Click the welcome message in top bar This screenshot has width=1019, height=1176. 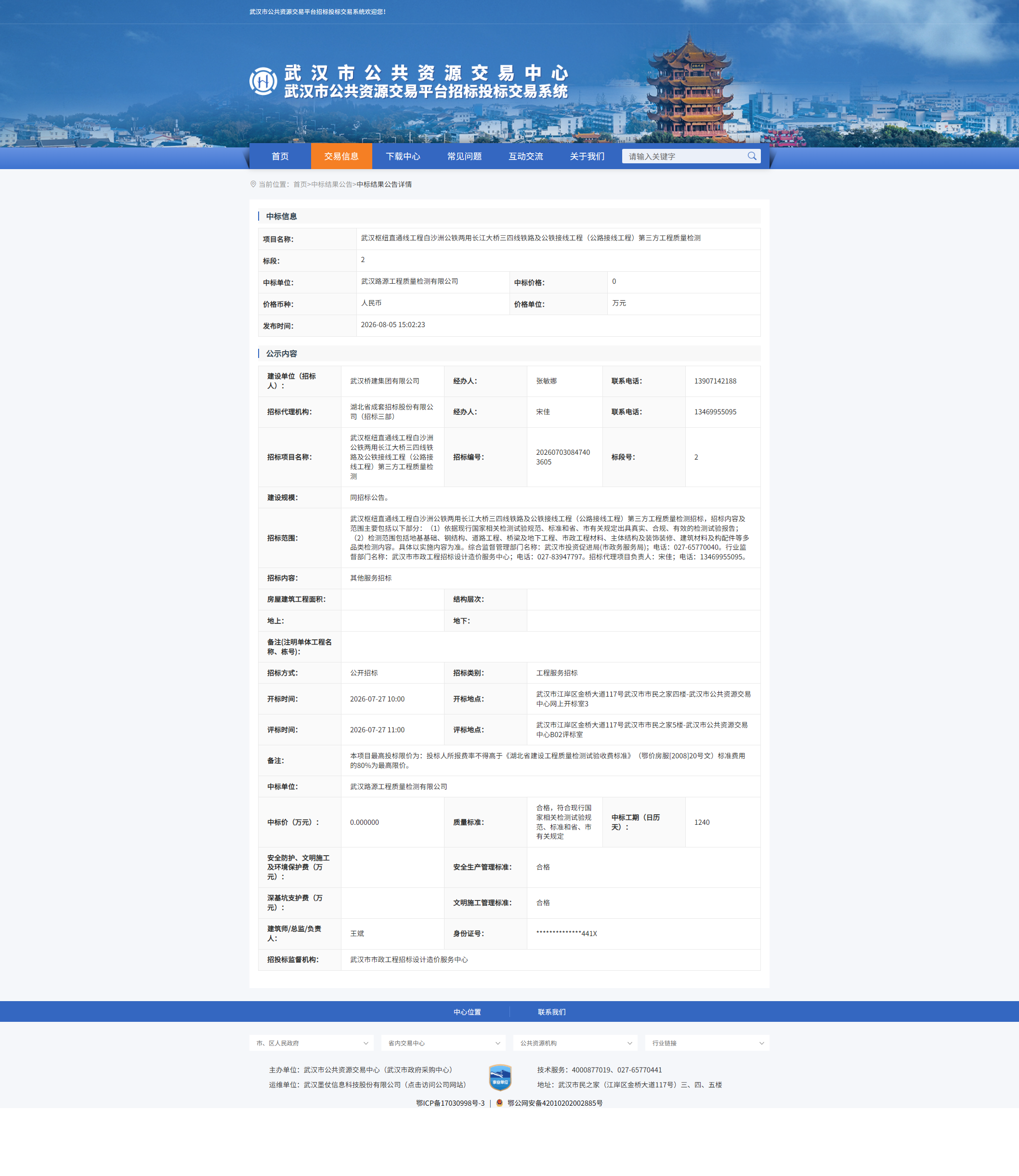point(317,12)
